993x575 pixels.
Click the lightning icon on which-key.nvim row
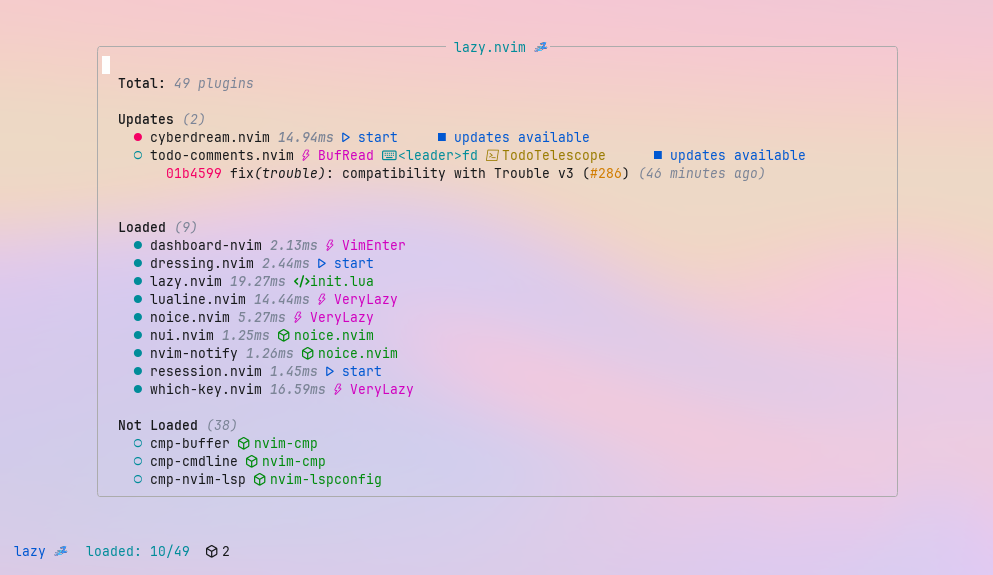coord(338,389)
